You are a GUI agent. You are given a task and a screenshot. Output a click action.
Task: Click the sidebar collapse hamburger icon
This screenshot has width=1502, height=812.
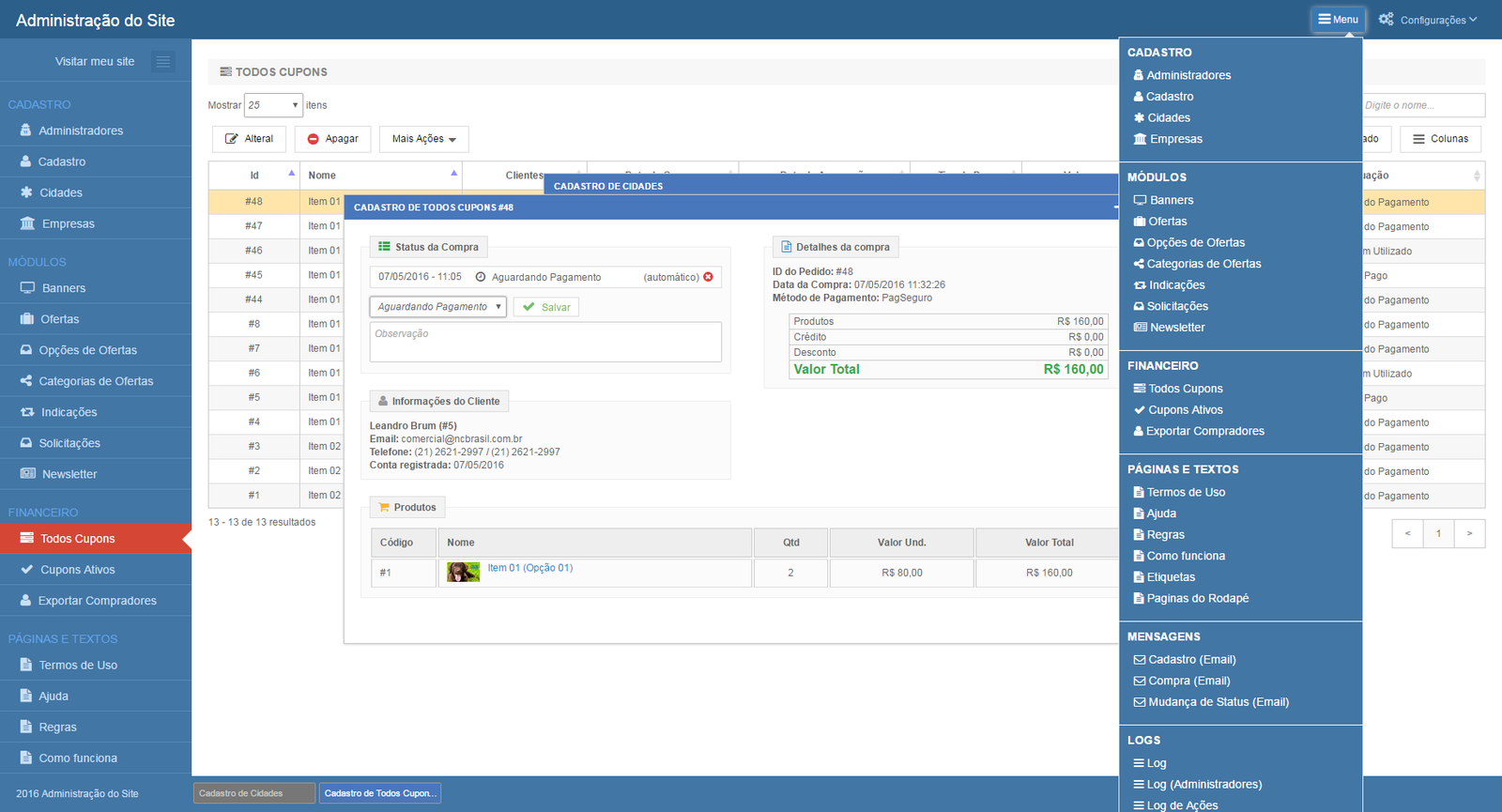163,62
